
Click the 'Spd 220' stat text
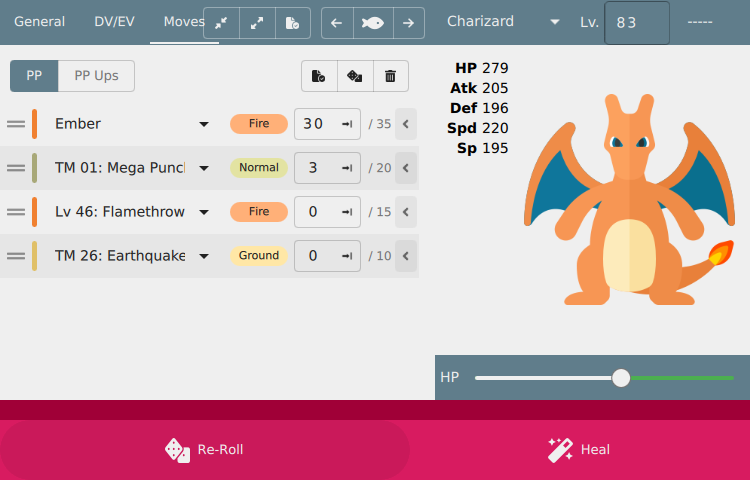coord(477,128)
